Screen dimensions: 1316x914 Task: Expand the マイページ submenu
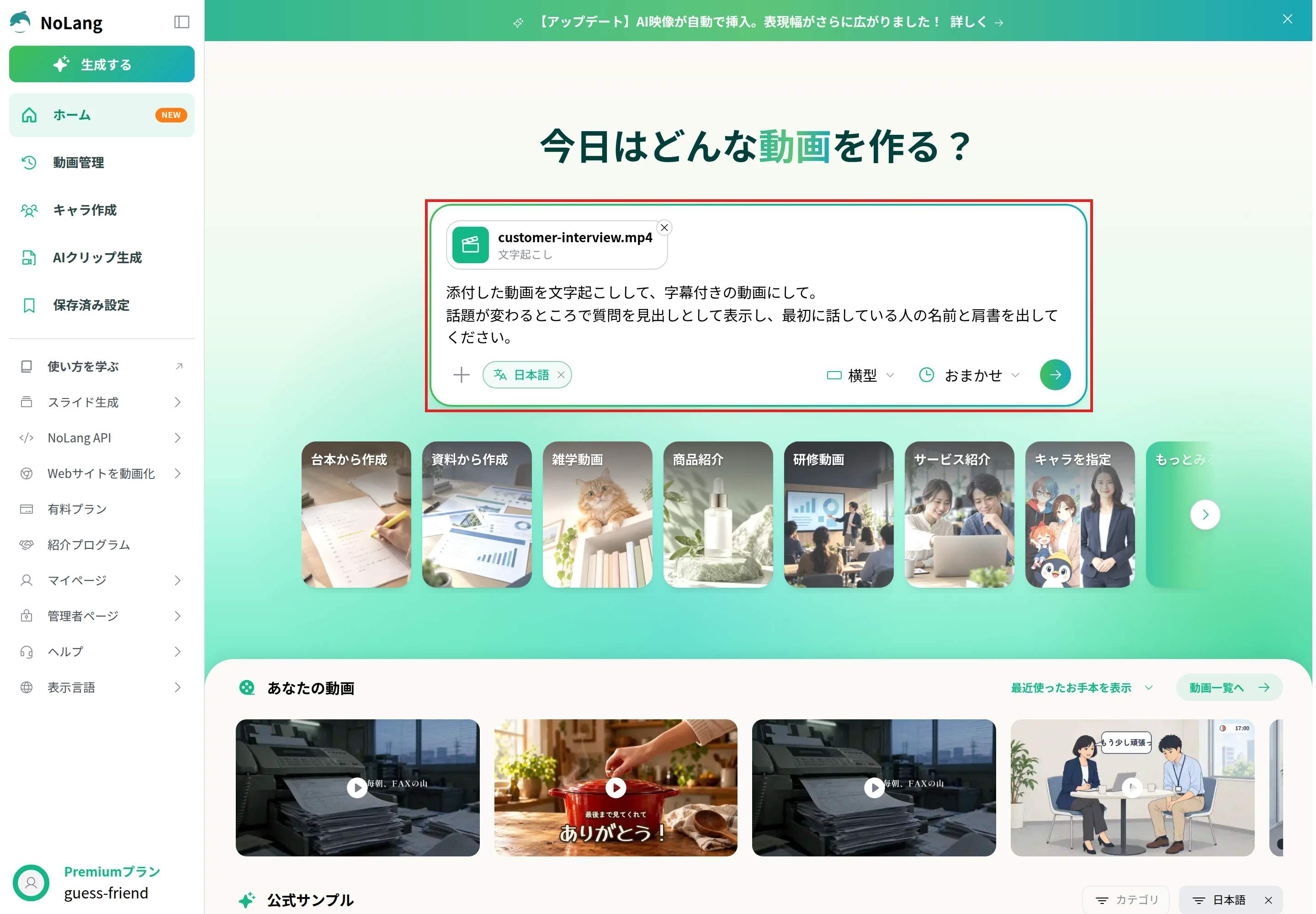(x=102, y=580)
